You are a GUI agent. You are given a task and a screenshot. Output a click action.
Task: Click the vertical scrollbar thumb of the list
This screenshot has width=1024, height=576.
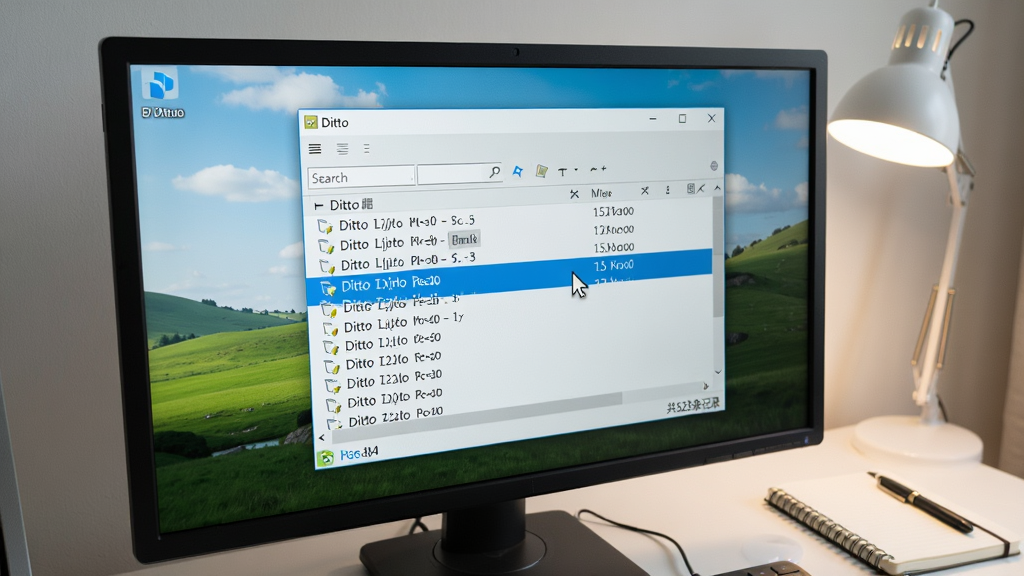pos(718,256)
